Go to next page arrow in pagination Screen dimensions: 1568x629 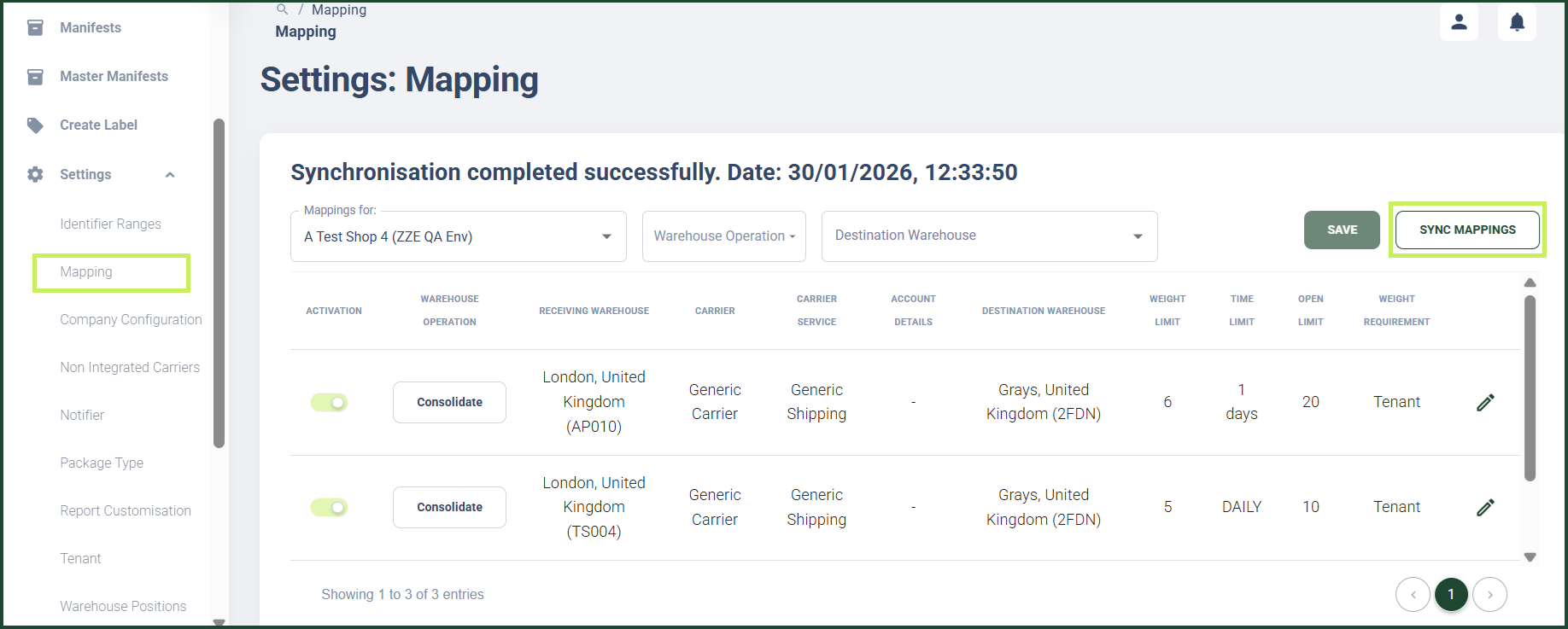(1490, 595)
